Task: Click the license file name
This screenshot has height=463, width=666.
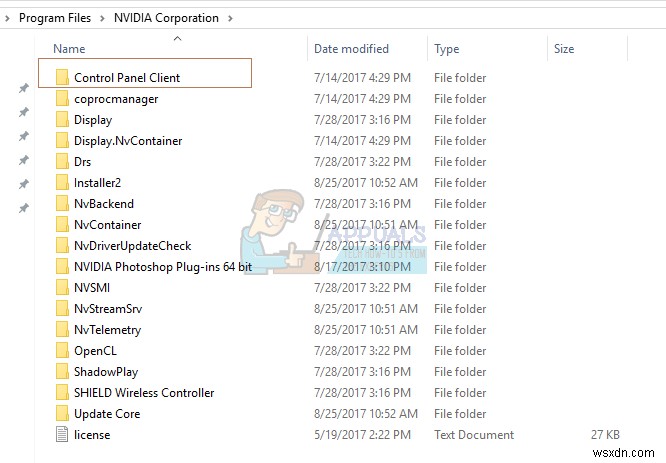Action: coord(92,435)
